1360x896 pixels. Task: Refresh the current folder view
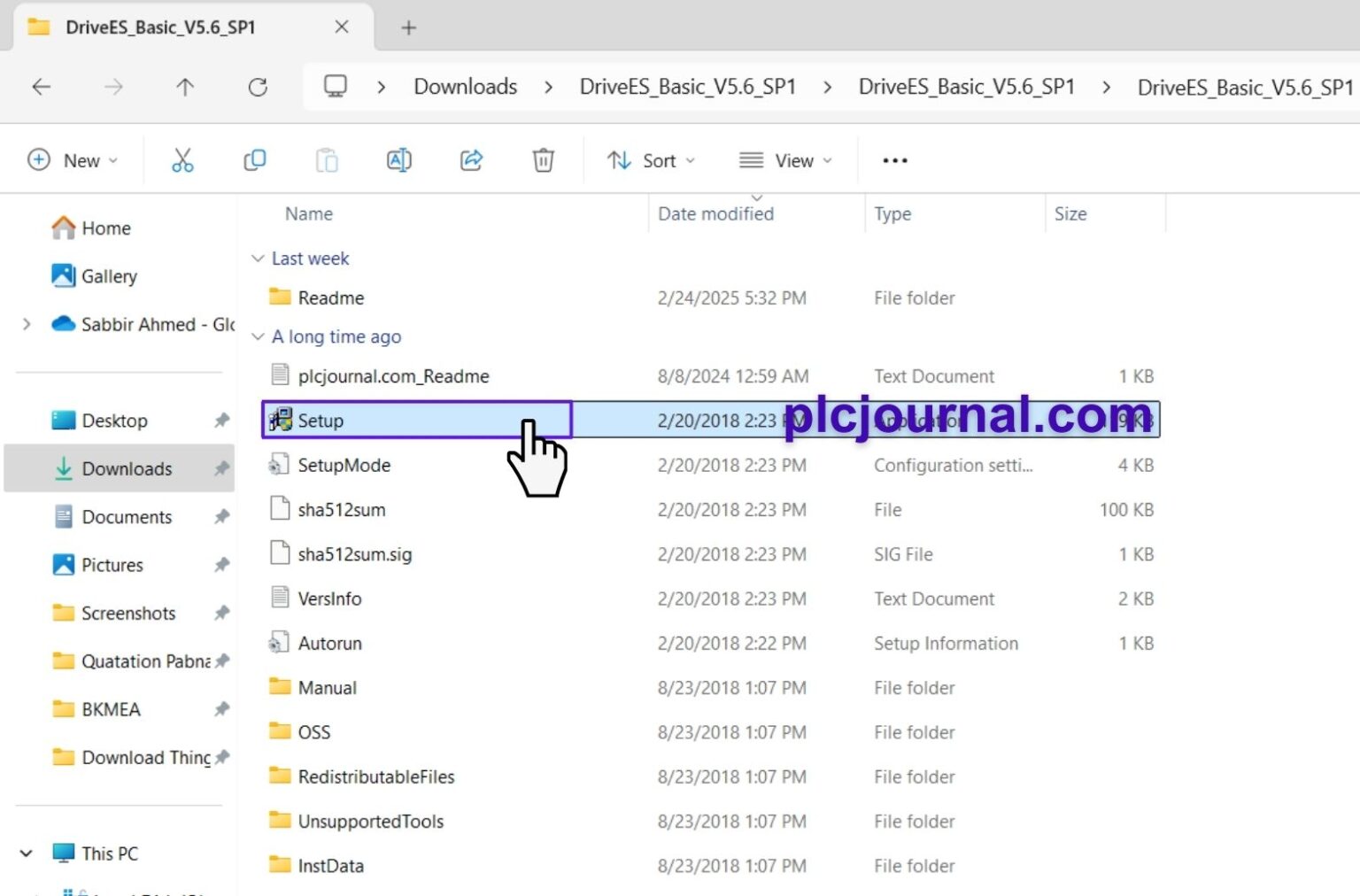tap(258, 87)
